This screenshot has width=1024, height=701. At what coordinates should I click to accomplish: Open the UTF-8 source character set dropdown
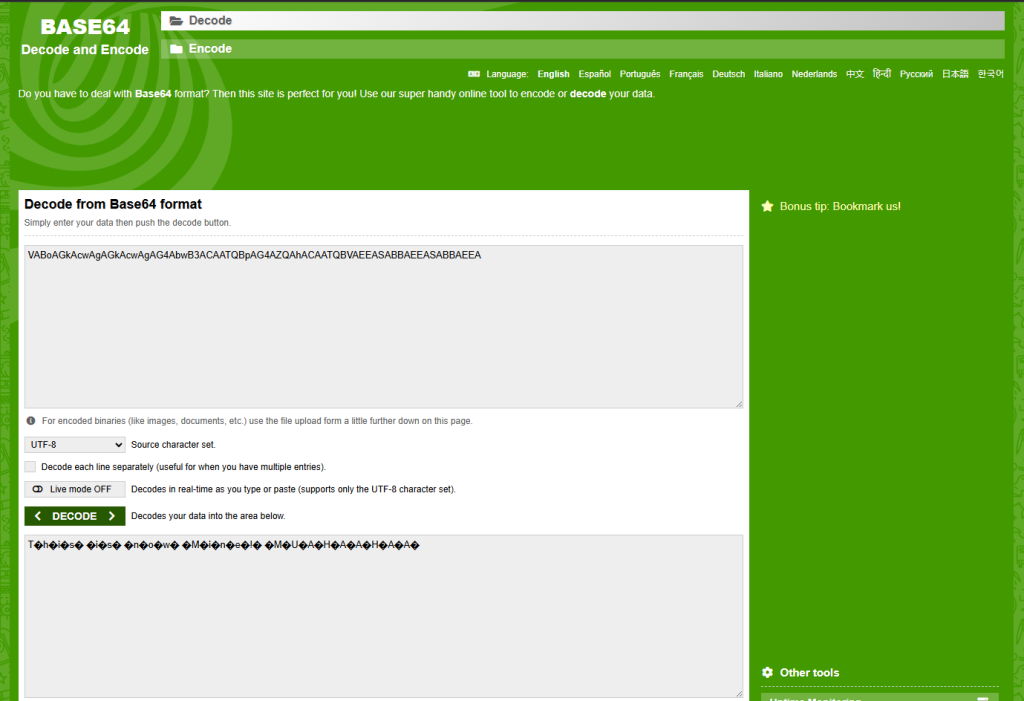[x=75, y=444]
